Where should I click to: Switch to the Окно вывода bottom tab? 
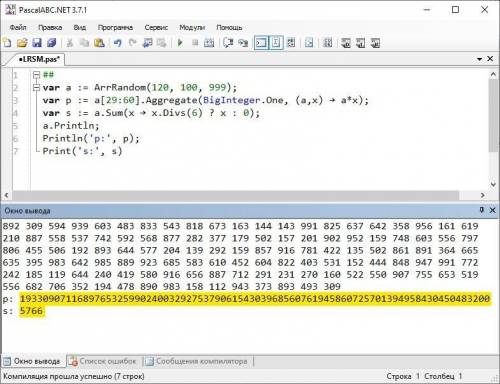pos(33,361)
